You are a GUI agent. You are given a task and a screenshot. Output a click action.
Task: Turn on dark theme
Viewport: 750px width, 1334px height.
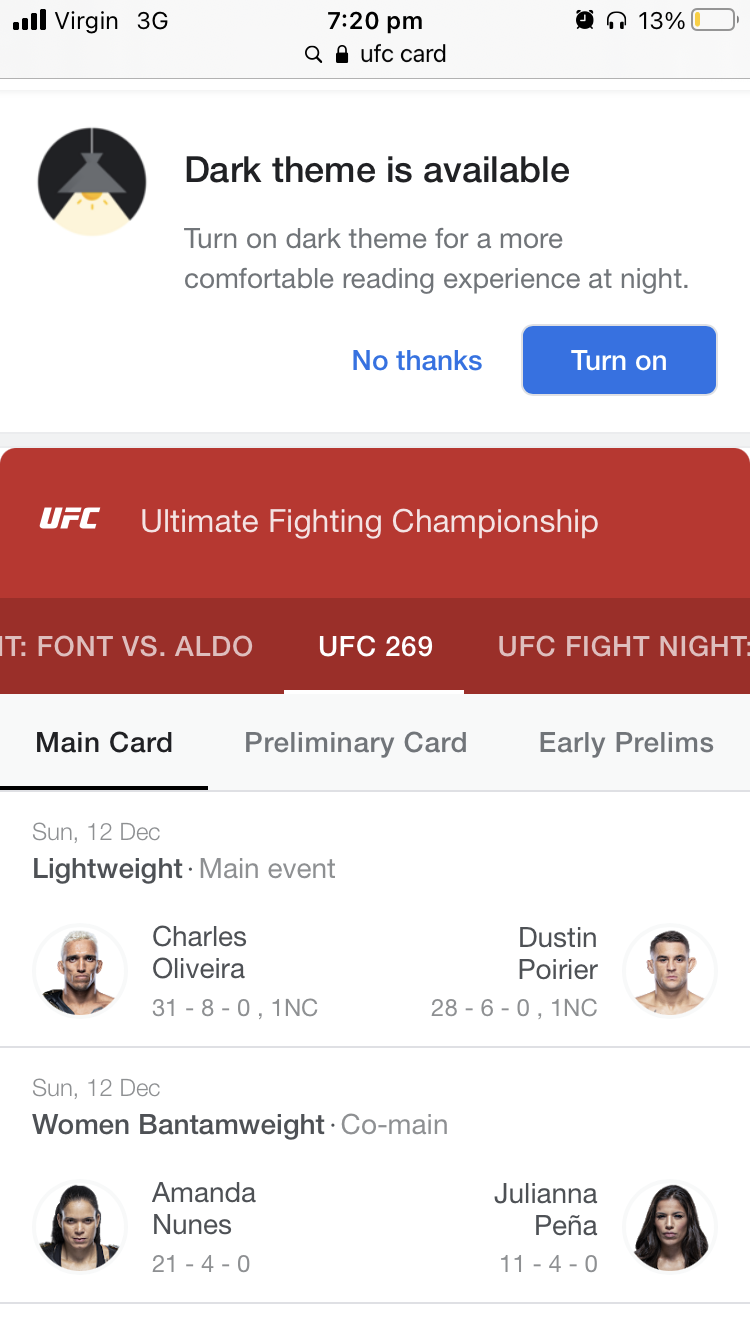[619, 360]
